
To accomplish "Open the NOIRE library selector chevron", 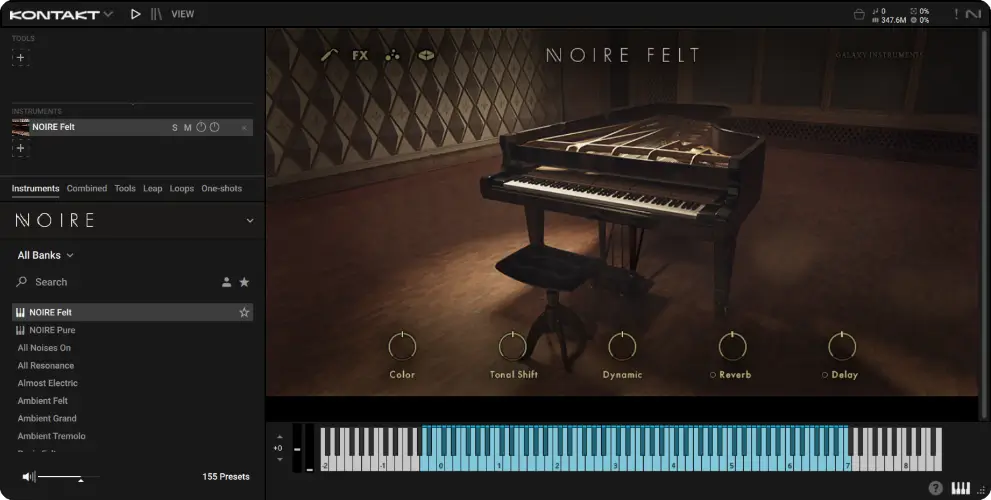I will [x=249, y=220].
